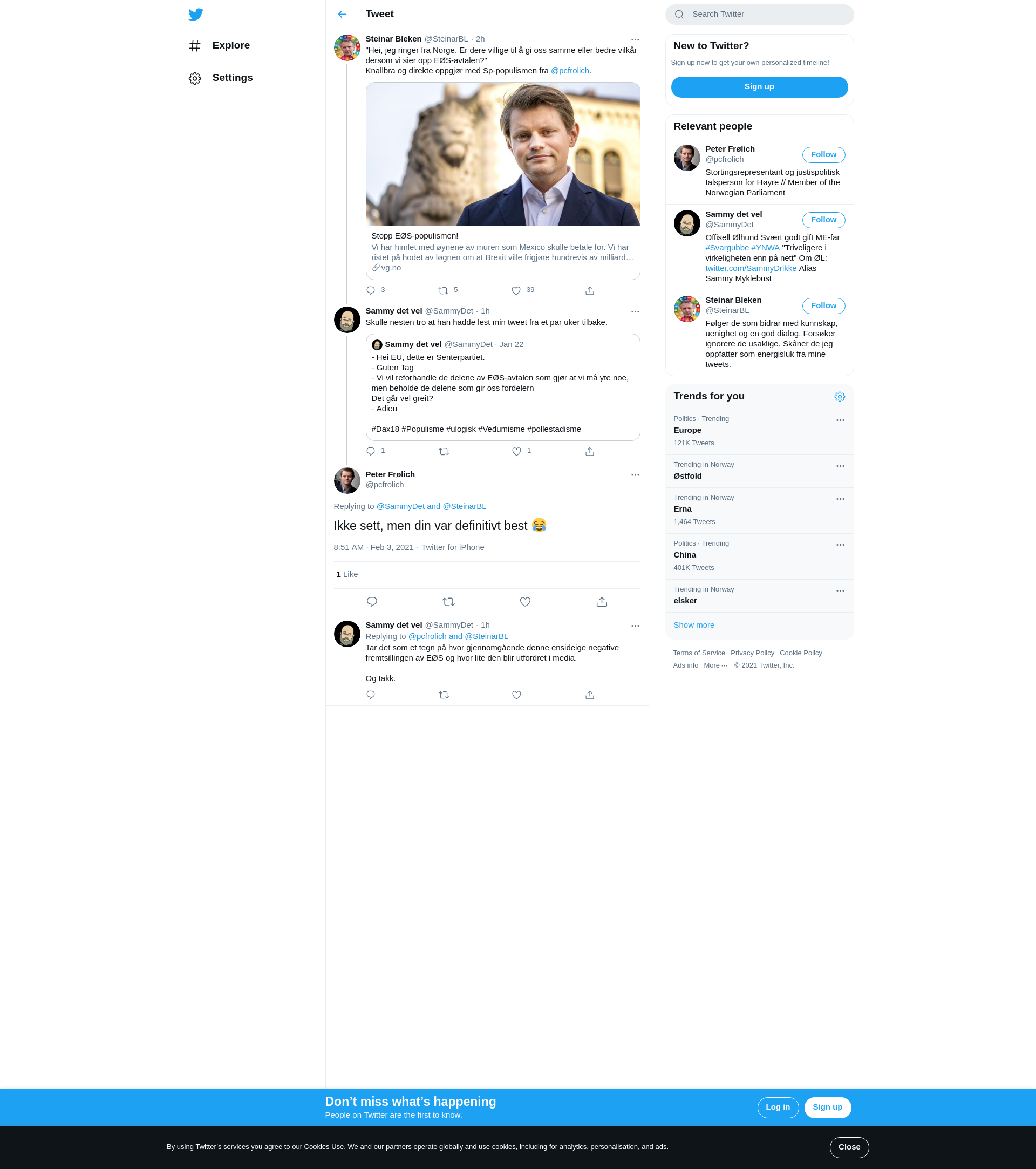Follow Peter Frølich

(823, 154)
